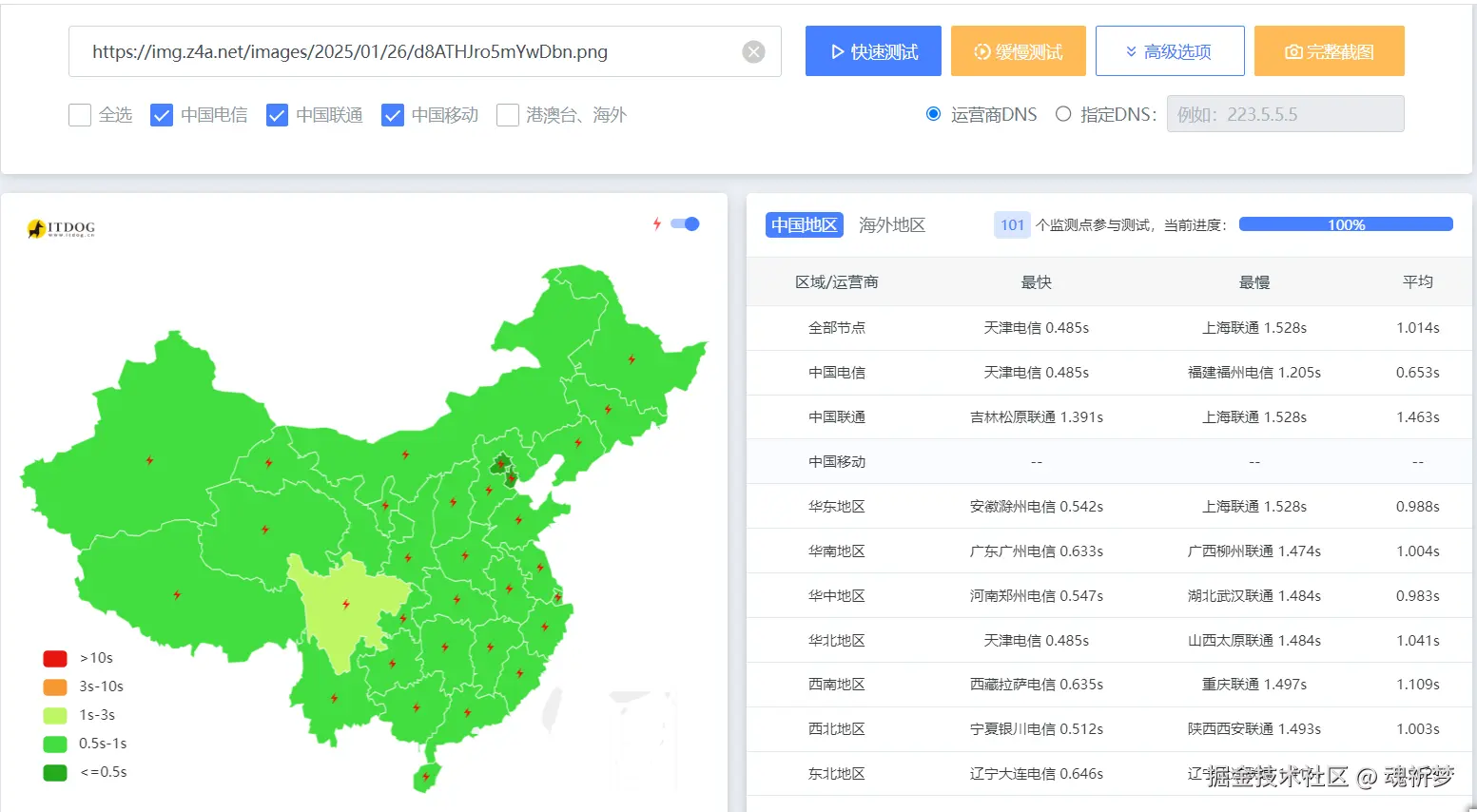The width and height of the screenshot is (1477, 812).
Task: Click the Zhejiang lightning marker
Action: pos(545,627)
